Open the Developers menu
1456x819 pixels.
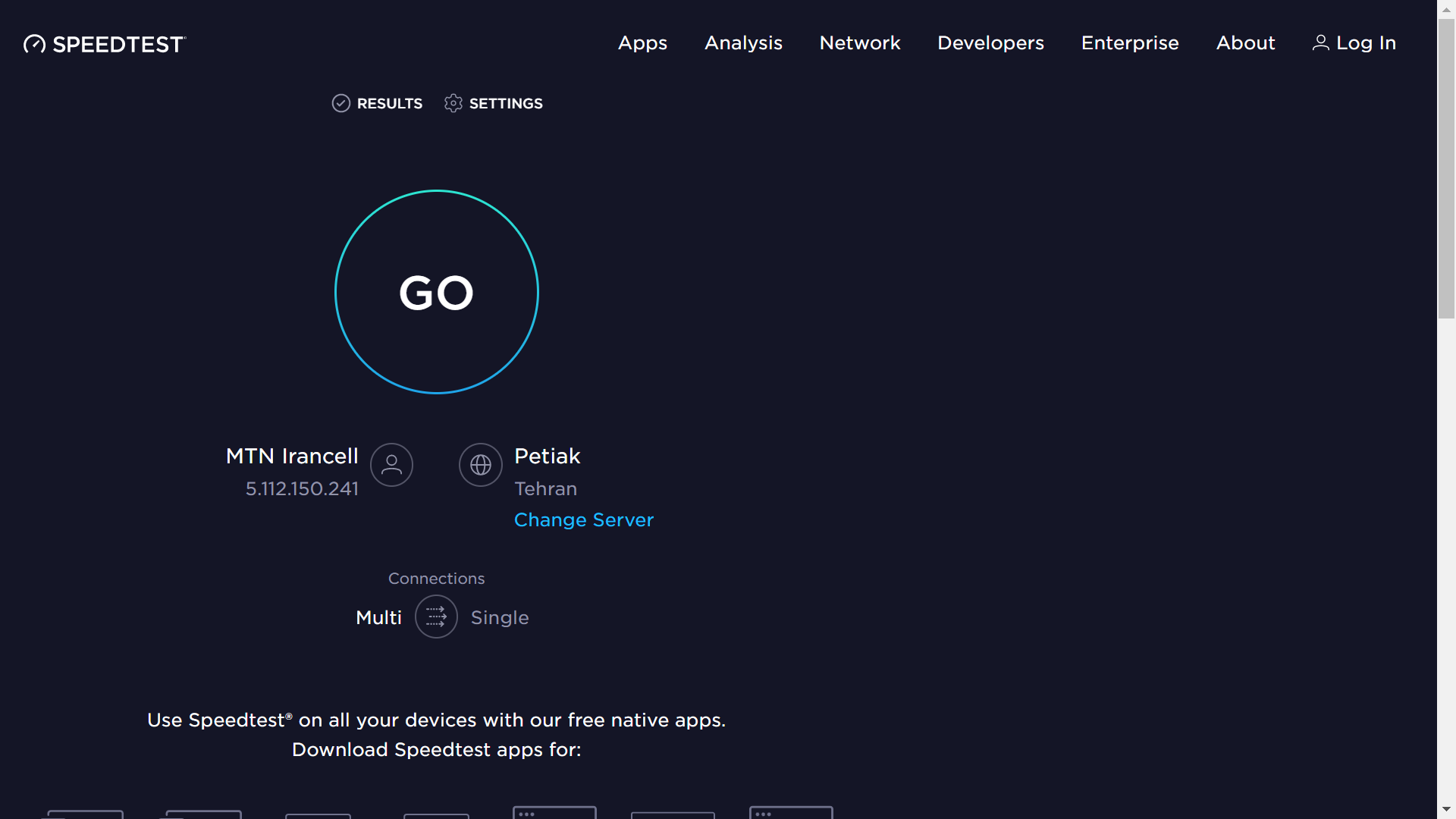point(990,43)
